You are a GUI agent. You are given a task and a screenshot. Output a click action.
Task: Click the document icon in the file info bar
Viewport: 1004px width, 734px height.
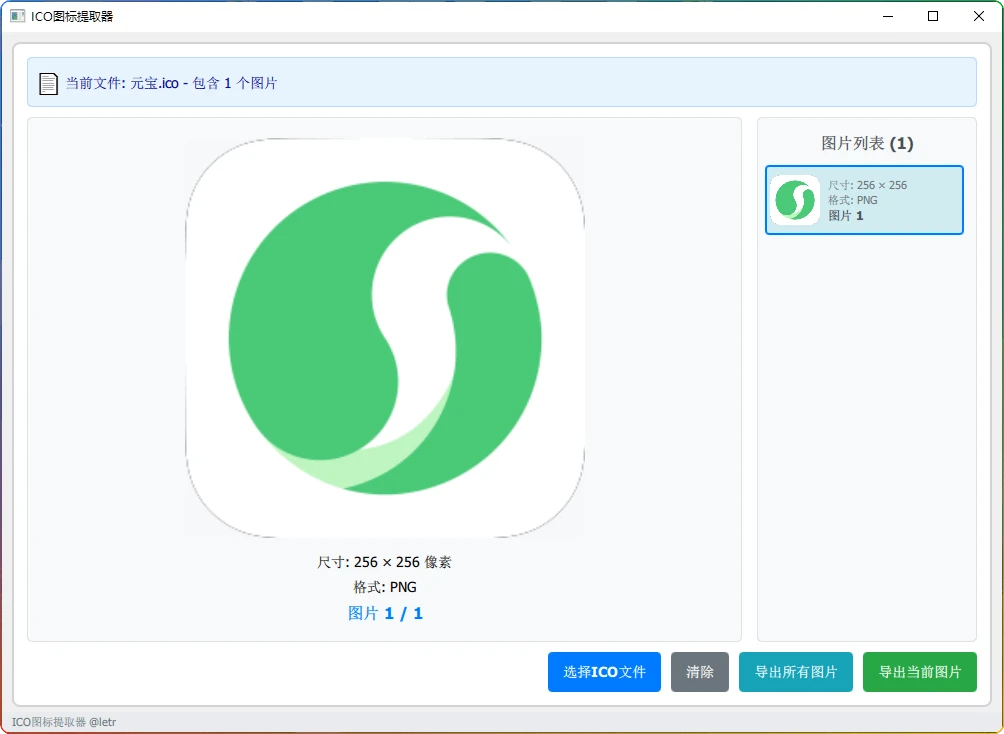pos(48,83)
